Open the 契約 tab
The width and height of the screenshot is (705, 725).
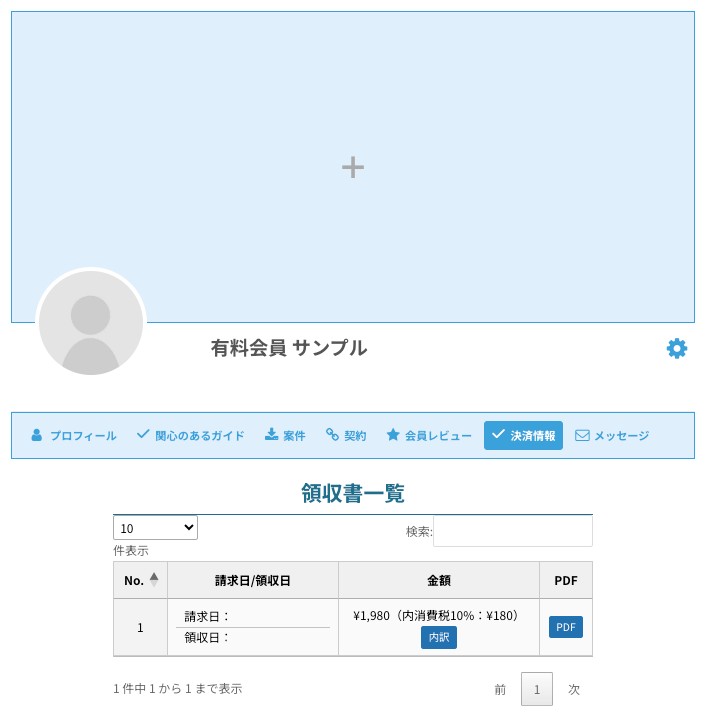point(346,436)
